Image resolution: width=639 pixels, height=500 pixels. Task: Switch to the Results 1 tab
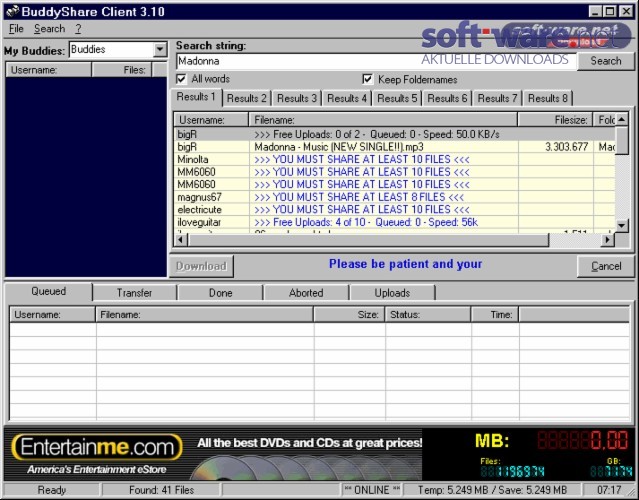pyautogui.click(x=196, y=97)
